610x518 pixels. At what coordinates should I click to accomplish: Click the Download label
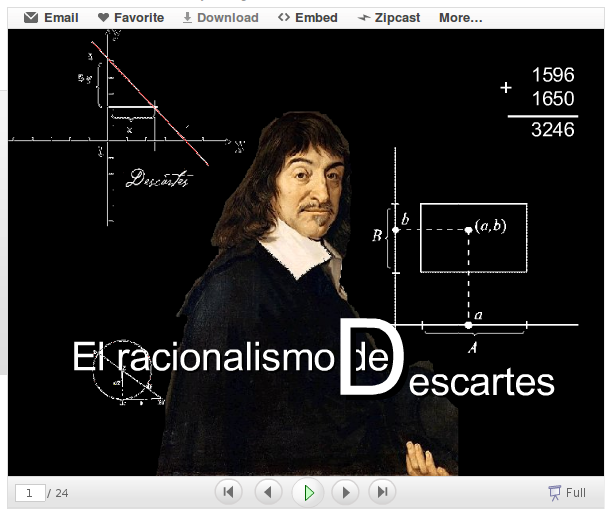coord(228,18)
